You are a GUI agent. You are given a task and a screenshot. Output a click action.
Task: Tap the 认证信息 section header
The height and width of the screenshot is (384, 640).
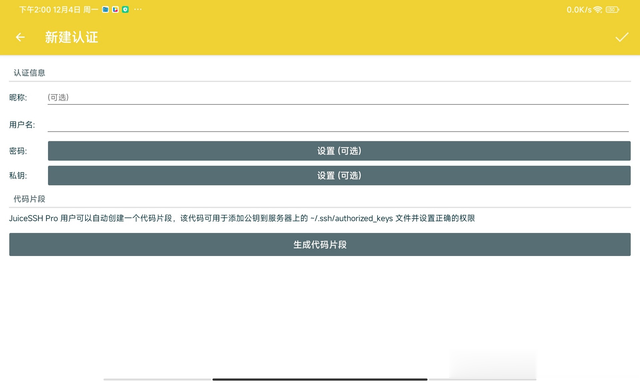[x=29, y=73]
